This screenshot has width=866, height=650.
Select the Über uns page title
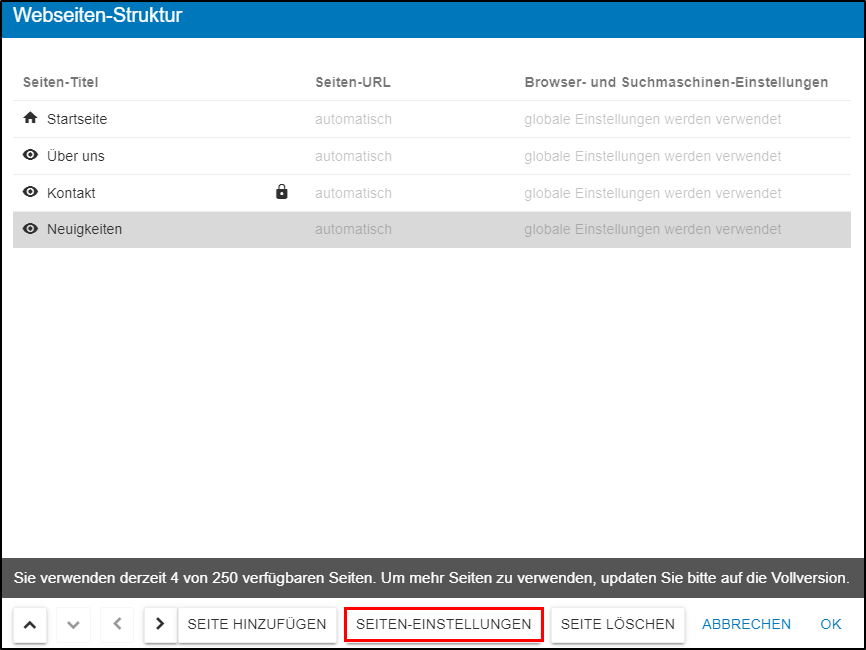click(76, 156)
